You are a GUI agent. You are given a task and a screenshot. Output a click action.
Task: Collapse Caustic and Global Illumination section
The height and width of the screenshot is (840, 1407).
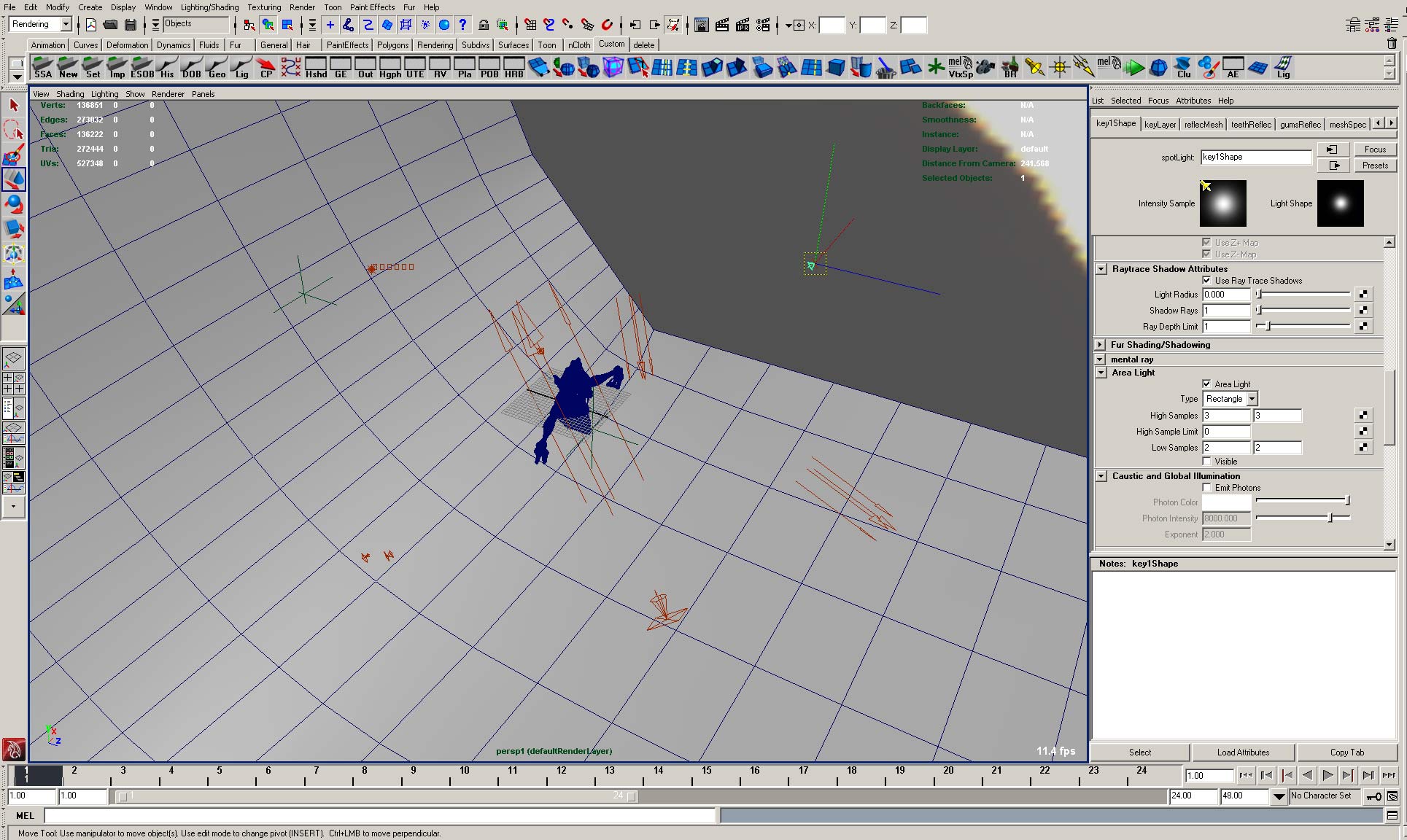pyautogui.click(x=1101, y=476)
